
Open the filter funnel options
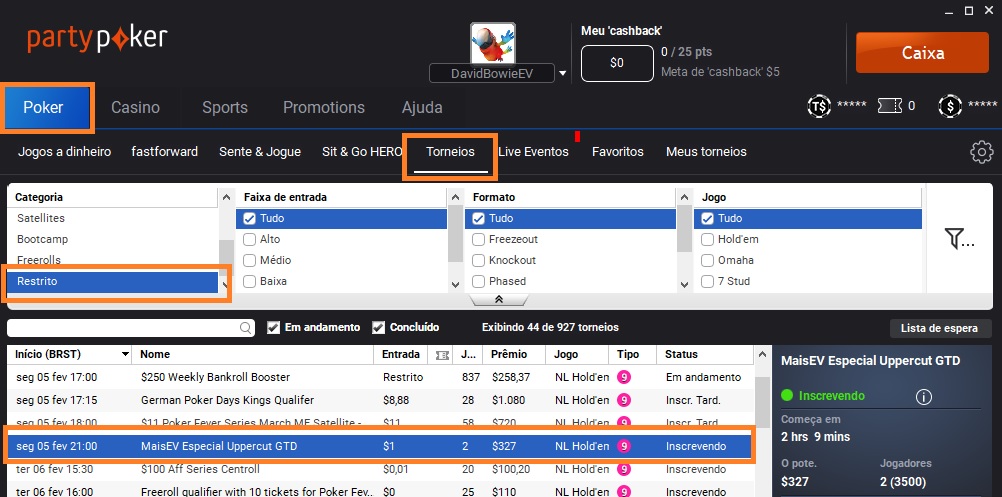[x=959, y=238]
